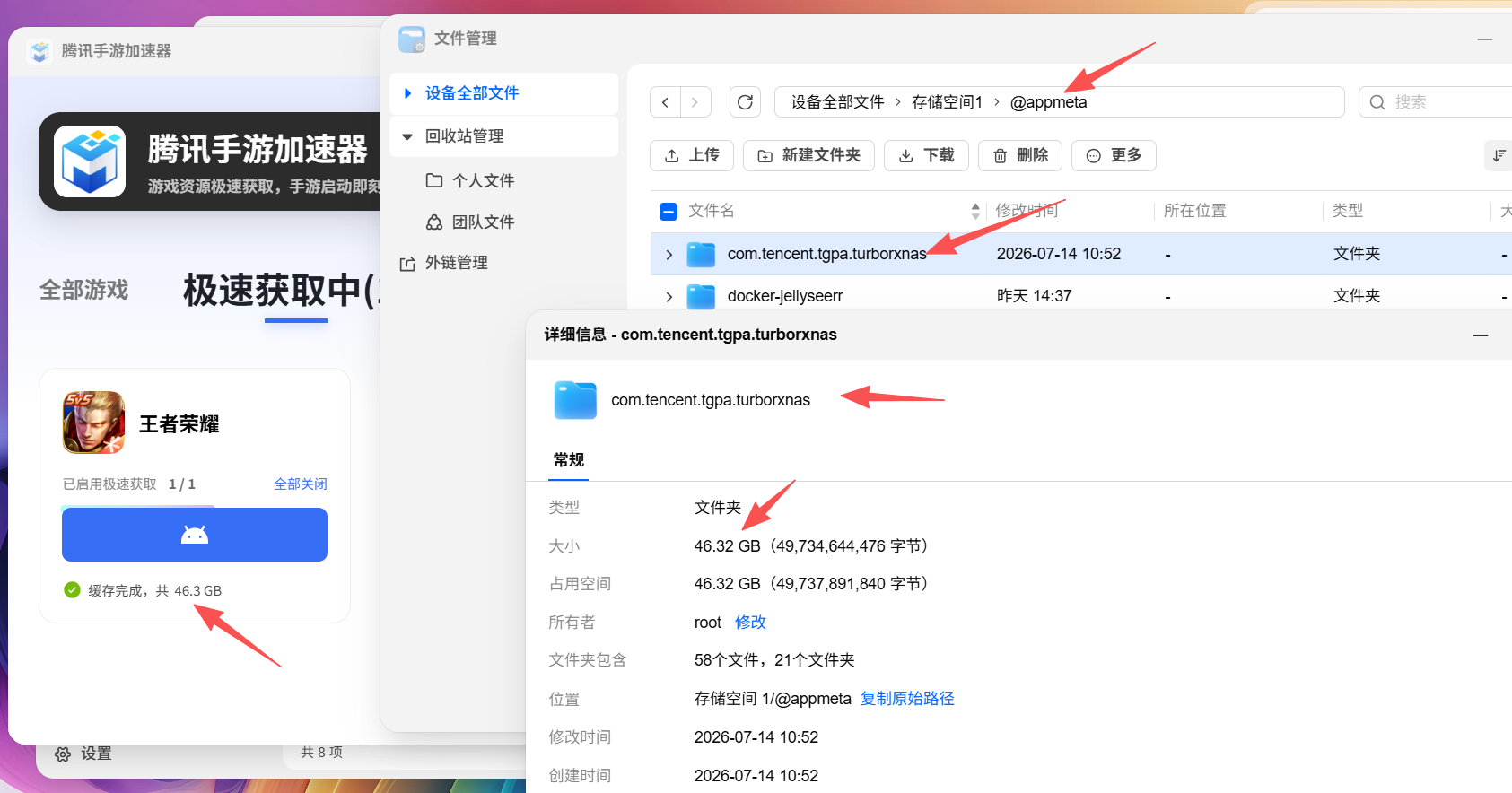Go forward with the right arrow navigation button
1512x793 pixels.
[695, 102]
